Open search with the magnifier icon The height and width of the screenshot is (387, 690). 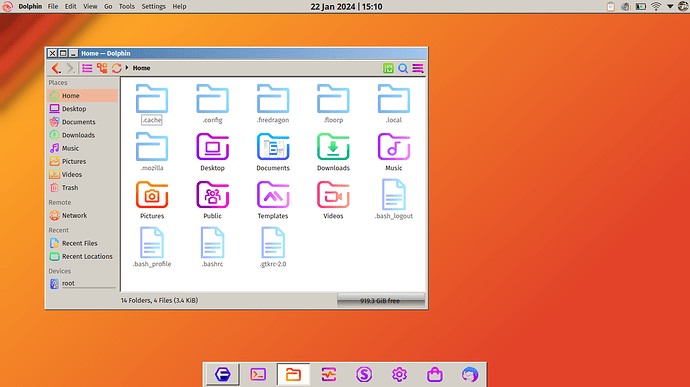pyautogui.click(x=403, y=68)
